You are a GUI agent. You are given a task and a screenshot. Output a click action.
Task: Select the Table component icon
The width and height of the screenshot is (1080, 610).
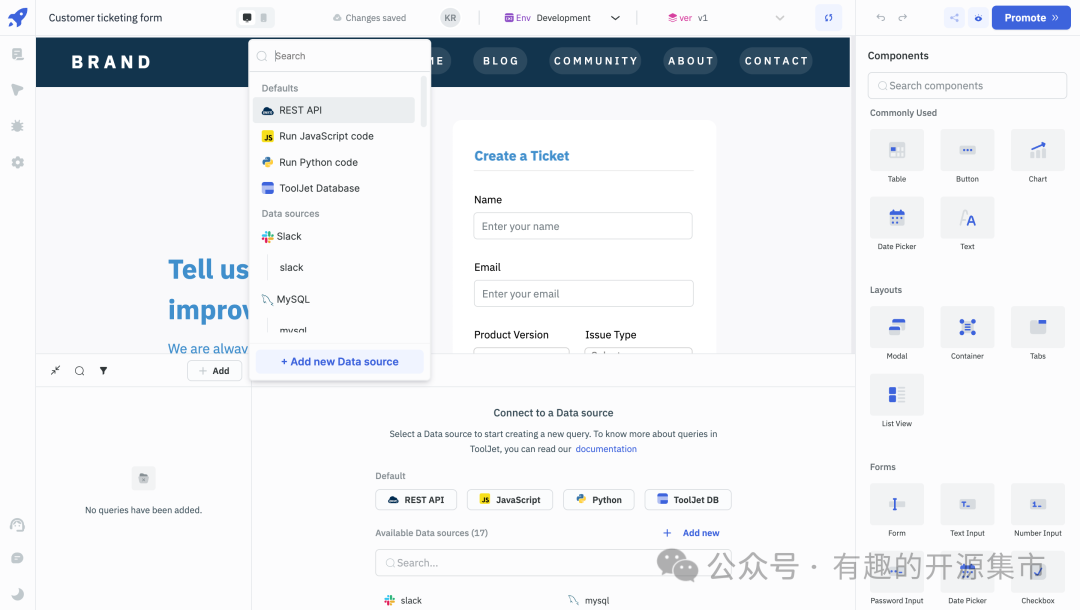[897, 150]
